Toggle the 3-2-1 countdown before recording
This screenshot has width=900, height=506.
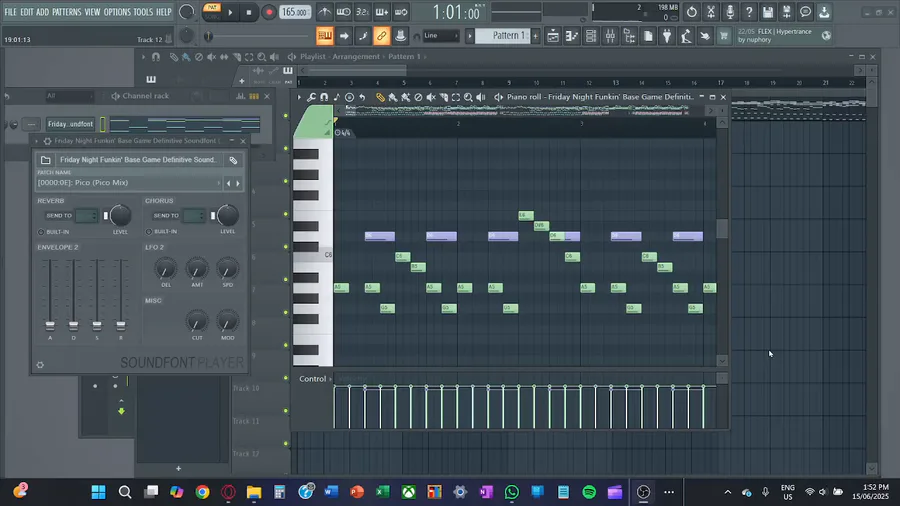pos(362,12)
